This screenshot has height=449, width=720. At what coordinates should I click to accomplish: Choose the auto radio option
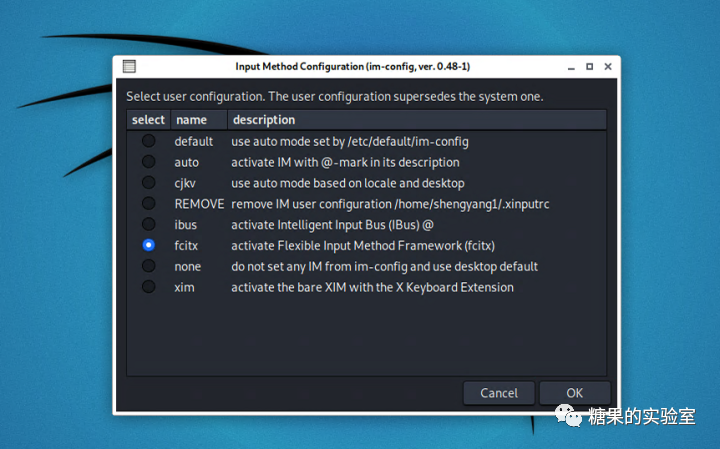click(148, 162)
